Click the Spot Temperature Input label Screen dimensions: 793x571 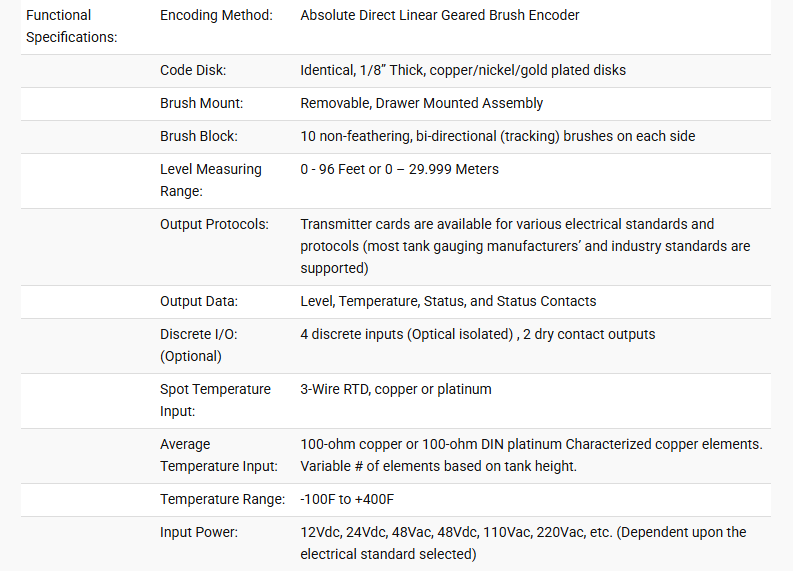point(215,401)
